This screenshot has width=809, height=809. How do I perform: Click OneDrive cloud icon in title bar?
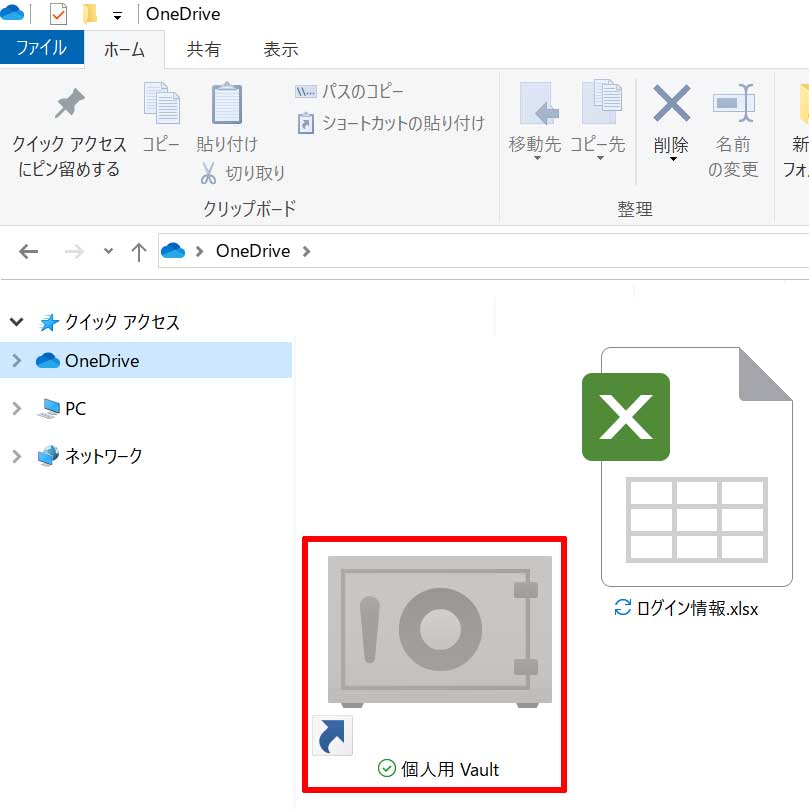pyautogui.click(x=12, y=13)
